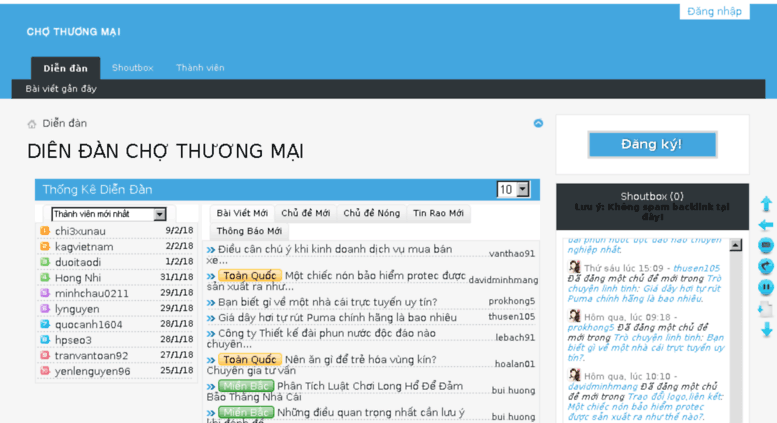The width and height of the screenshot is (777, 423).
Task: Open member profile Hong Nhi
Action: [x=78, y=278]
